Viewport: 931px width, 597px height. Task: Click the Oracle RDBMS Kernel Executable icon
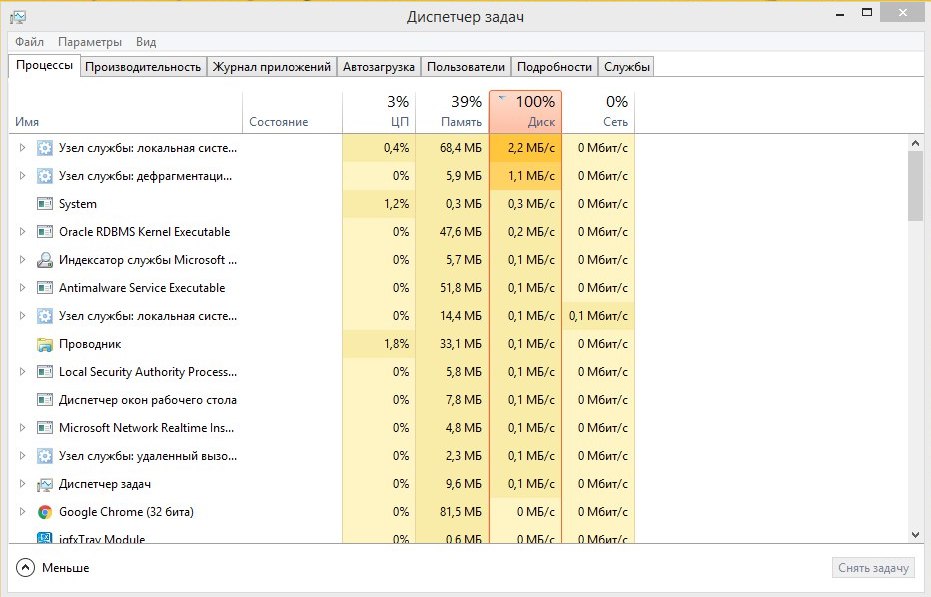coord(45,232)
